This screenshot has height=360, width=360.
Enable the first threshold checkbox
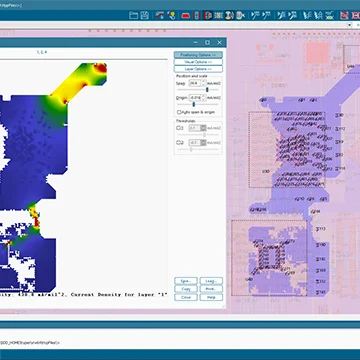179,128
